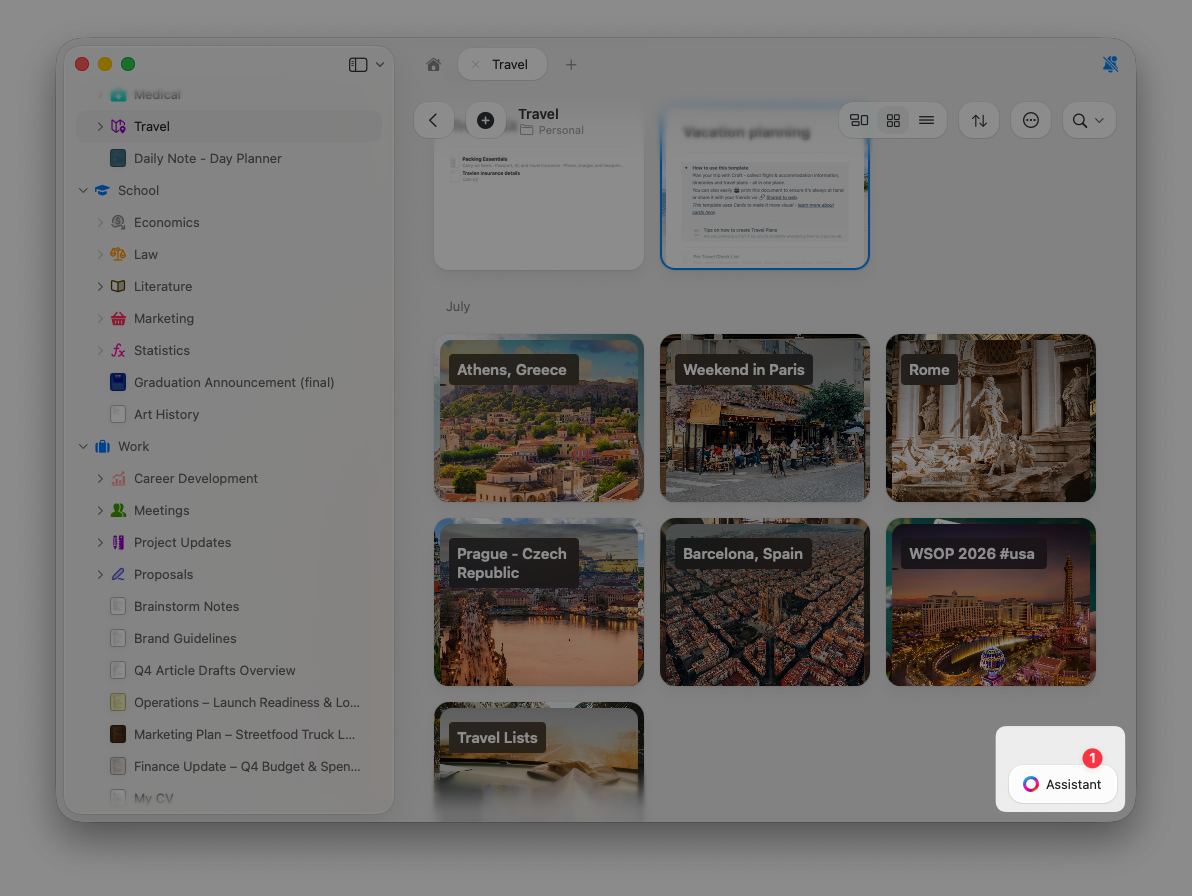This screenshot has width=1192, height=896.
Task: Expand the Literature folder
Action: click(100, 286)
